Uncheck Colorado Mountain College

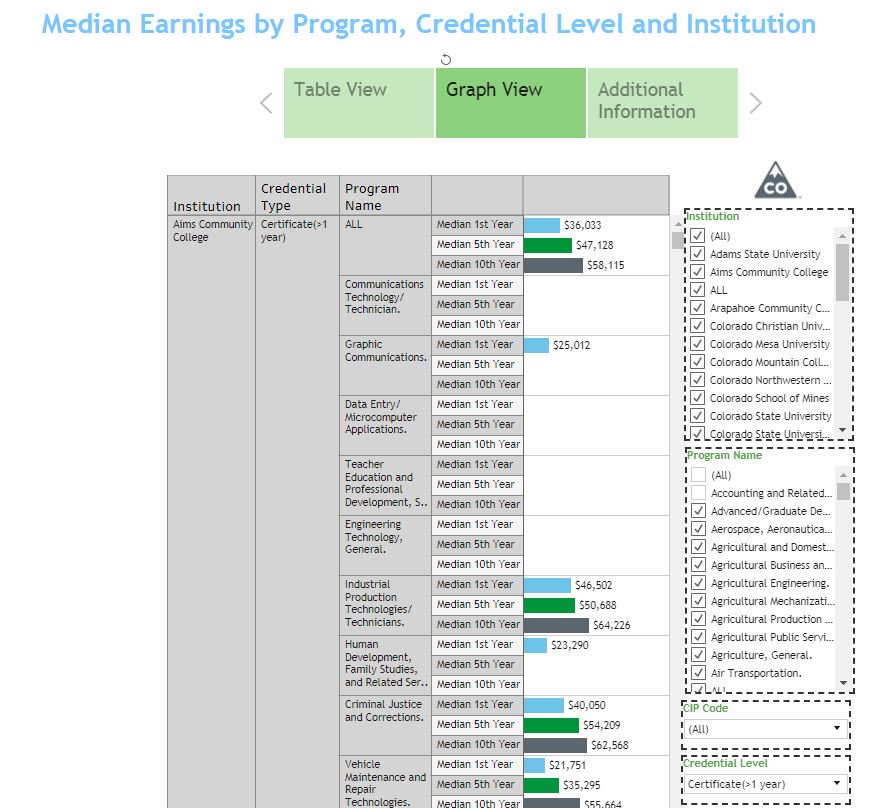click(697, 362)
